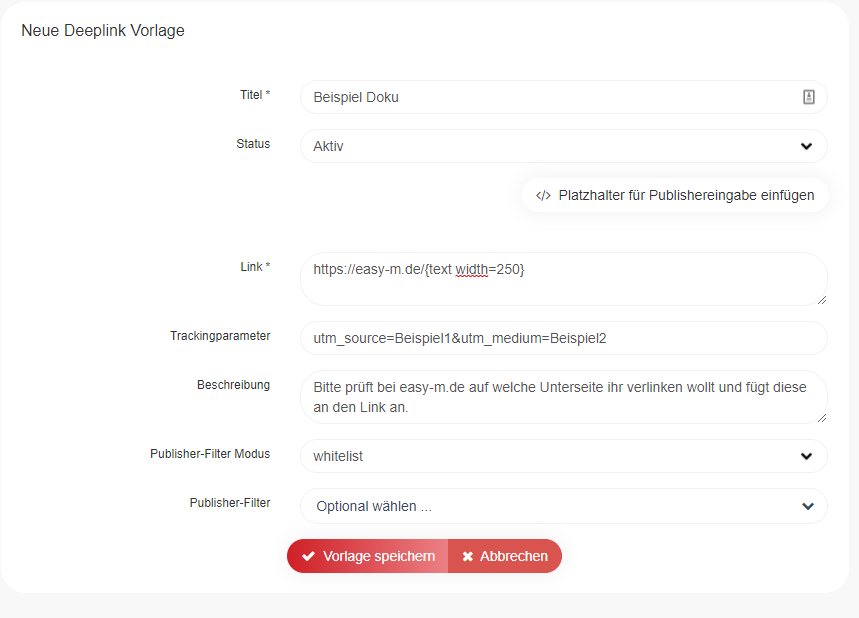859x618 pixels.
Task: Expand the Status dropdown chevron arrow
Action: (x=806, y=146)
